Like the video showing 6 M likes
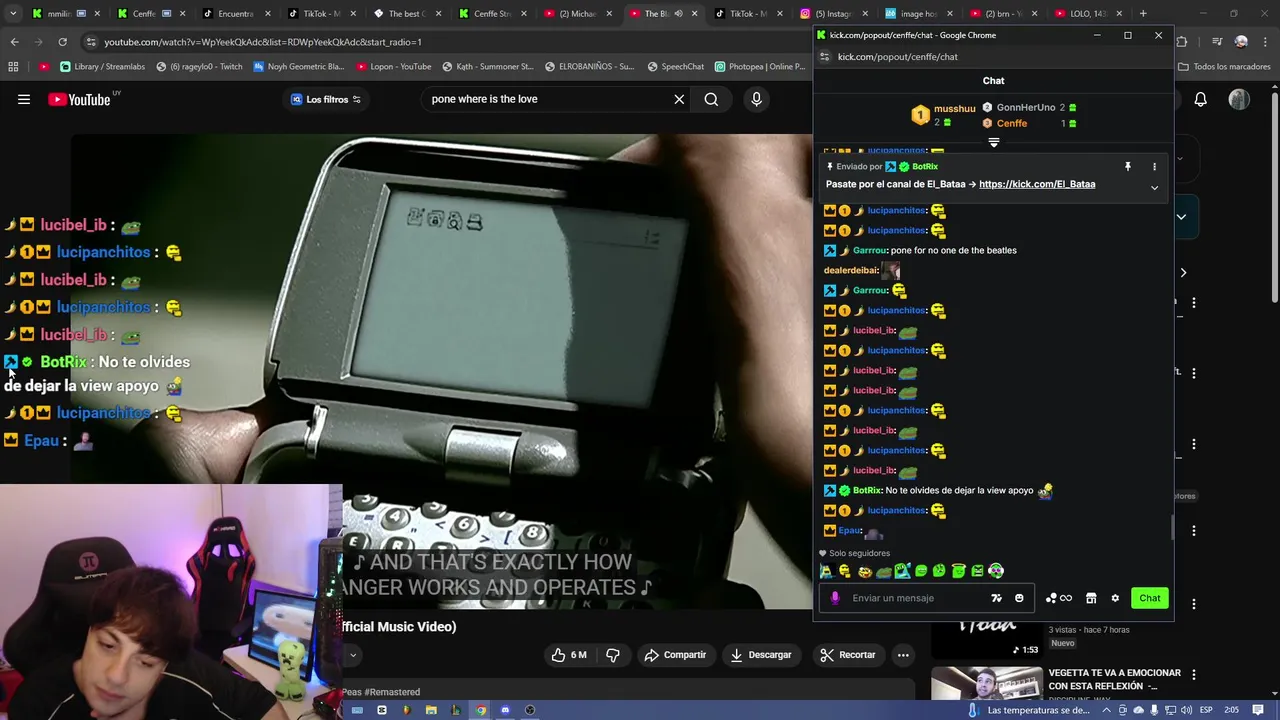The width and height of the screenshot is (1280, 720). [x=568, y=655]
